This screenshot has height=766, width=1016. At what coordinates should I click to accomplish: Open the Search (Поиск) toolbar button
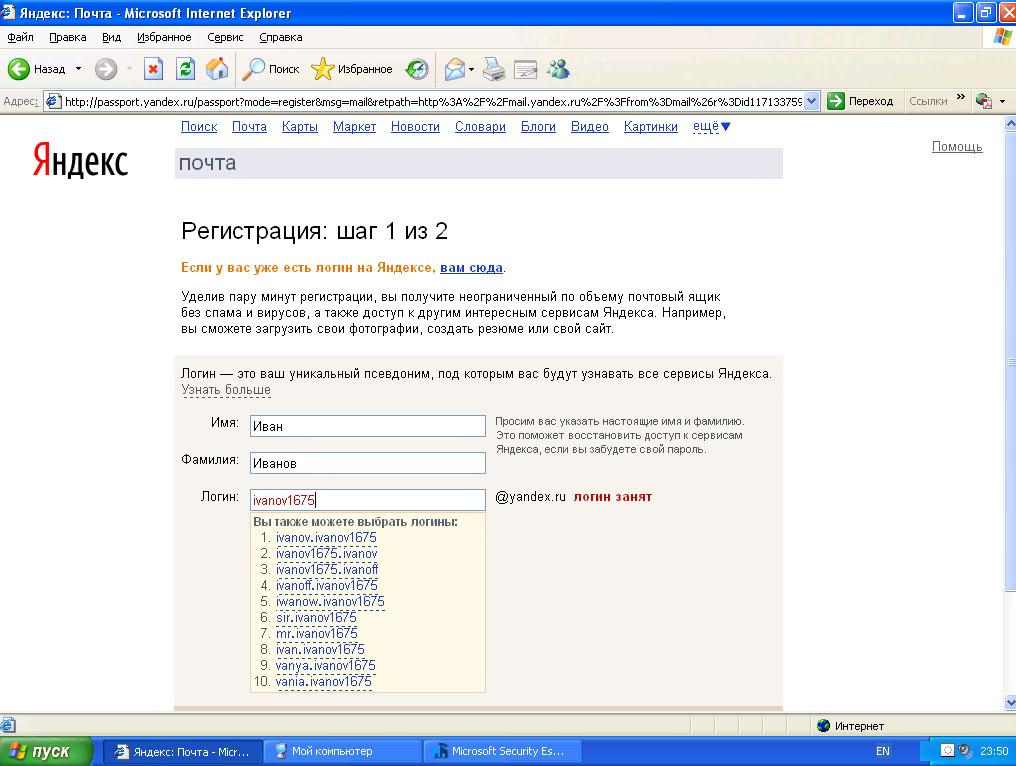270,69
